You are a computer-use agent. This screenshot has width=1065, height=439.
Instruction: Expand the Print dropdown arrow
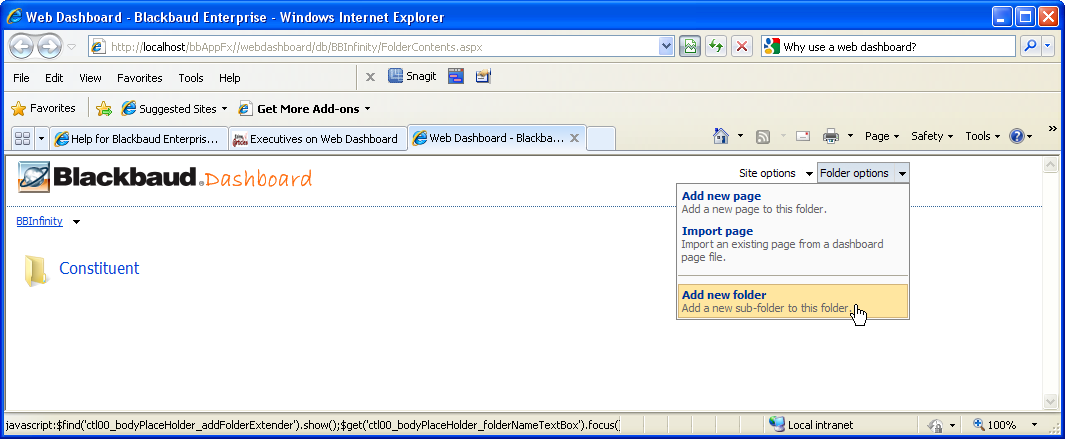pos(850,137)
